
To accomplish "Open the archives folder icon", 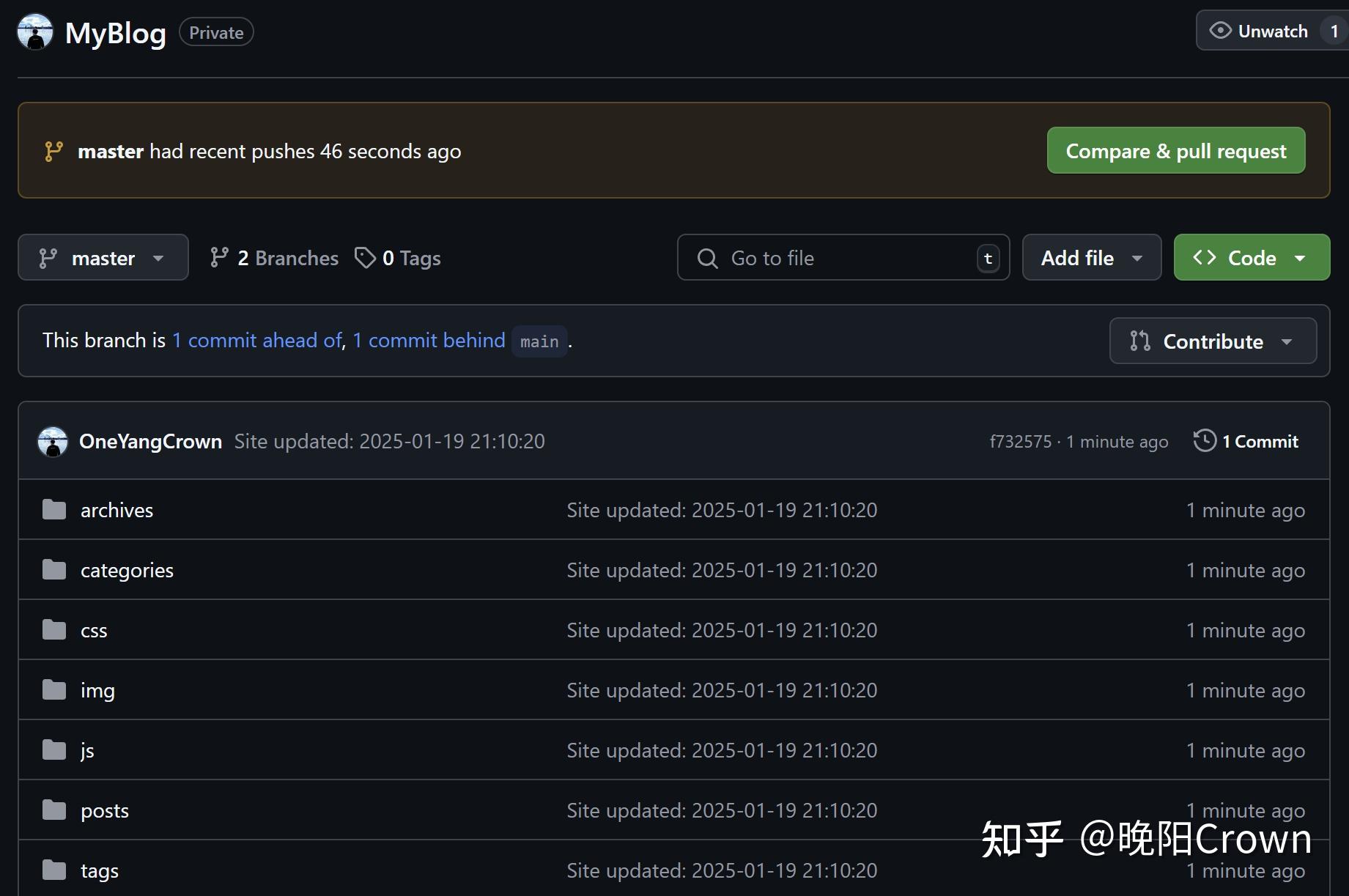I will point(54,510).
